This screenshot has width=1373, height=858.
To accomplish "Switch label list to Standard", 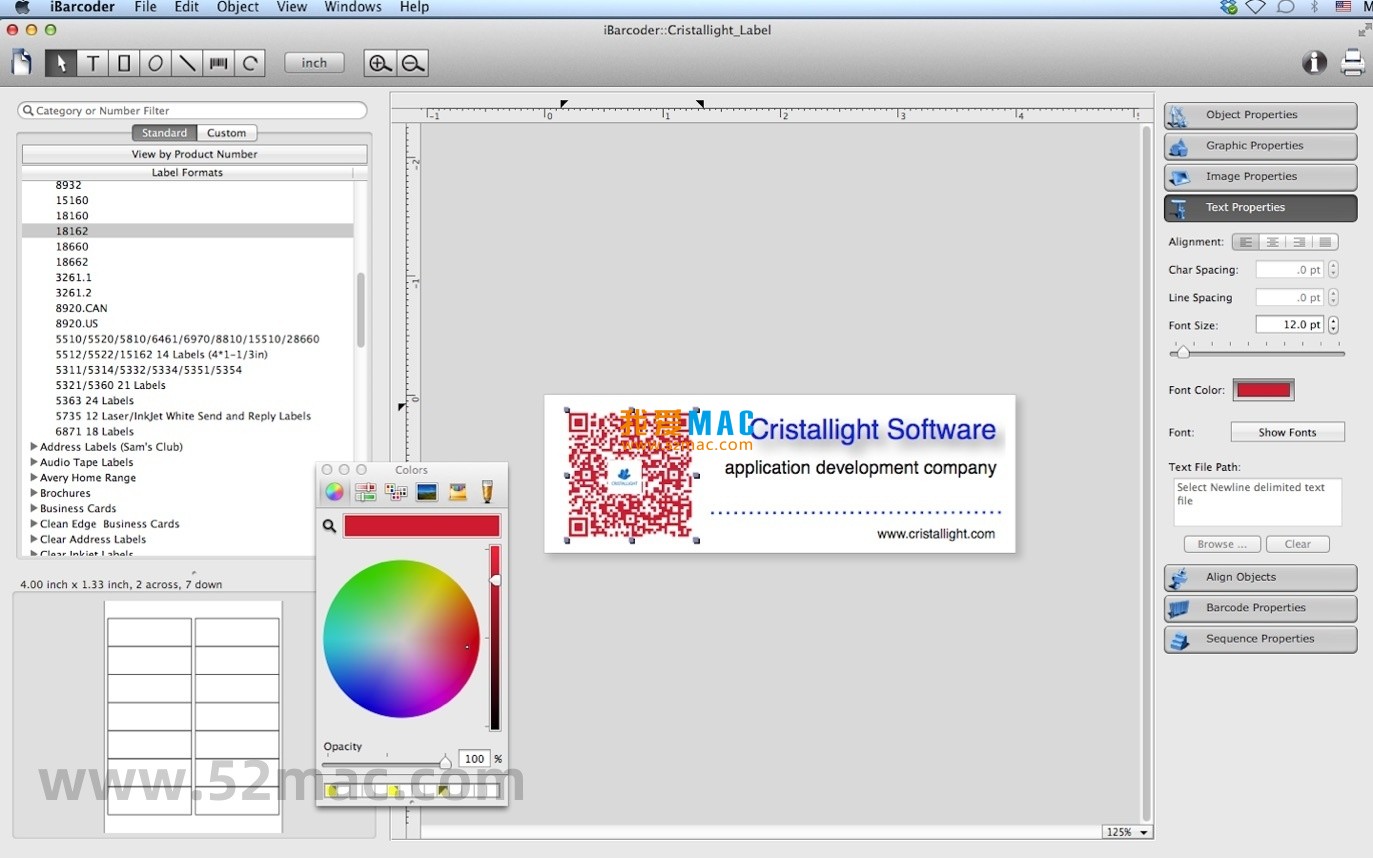I will pos(164,133).
